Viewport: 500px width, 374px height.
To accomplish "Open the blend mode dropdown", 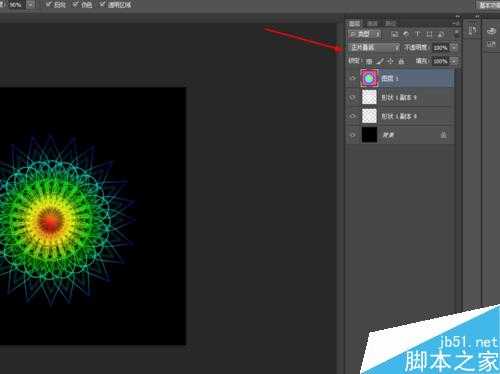I will (x=373, y=48).
